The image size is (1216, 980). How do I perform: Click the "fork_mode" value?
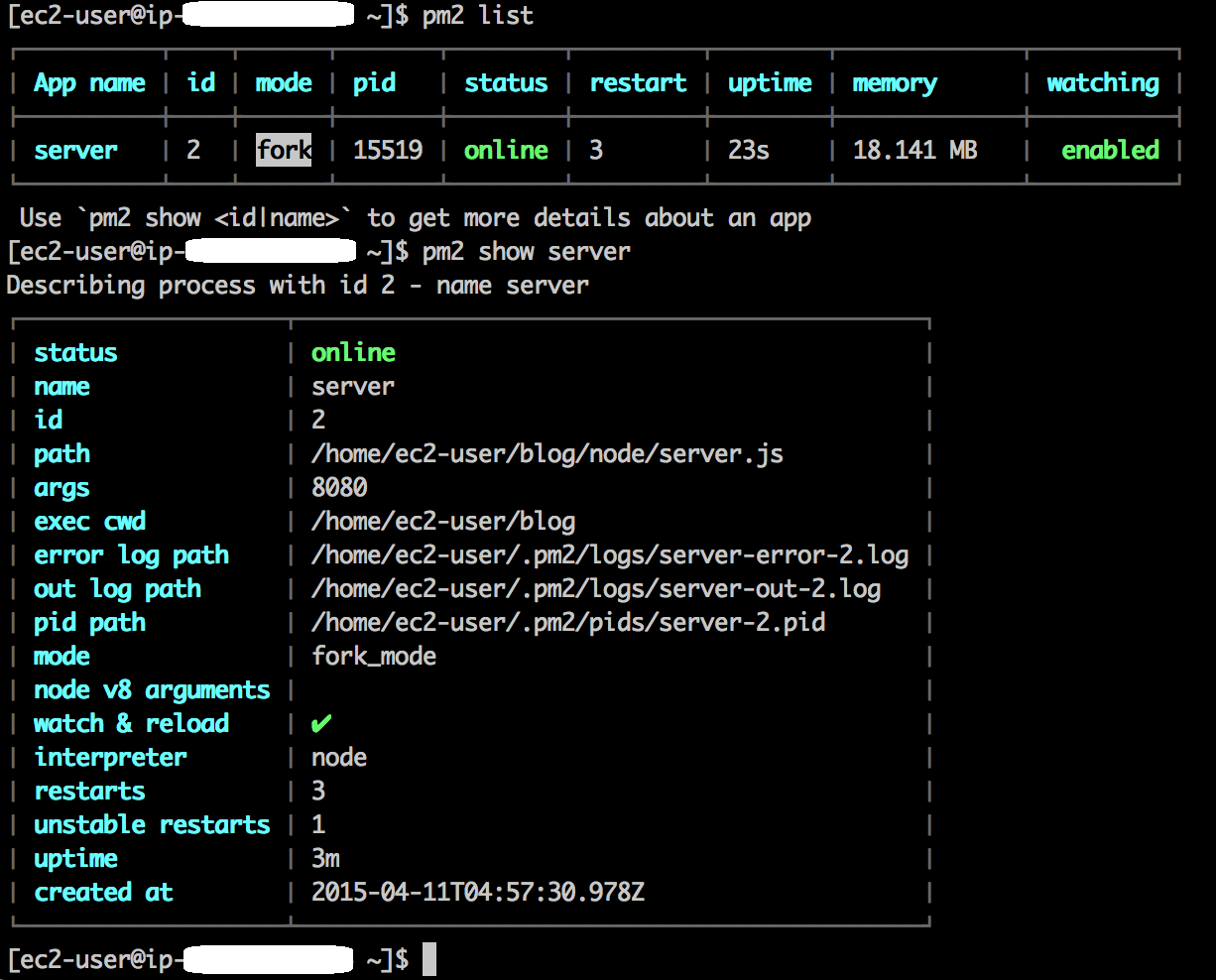click(x=374, y=657)
